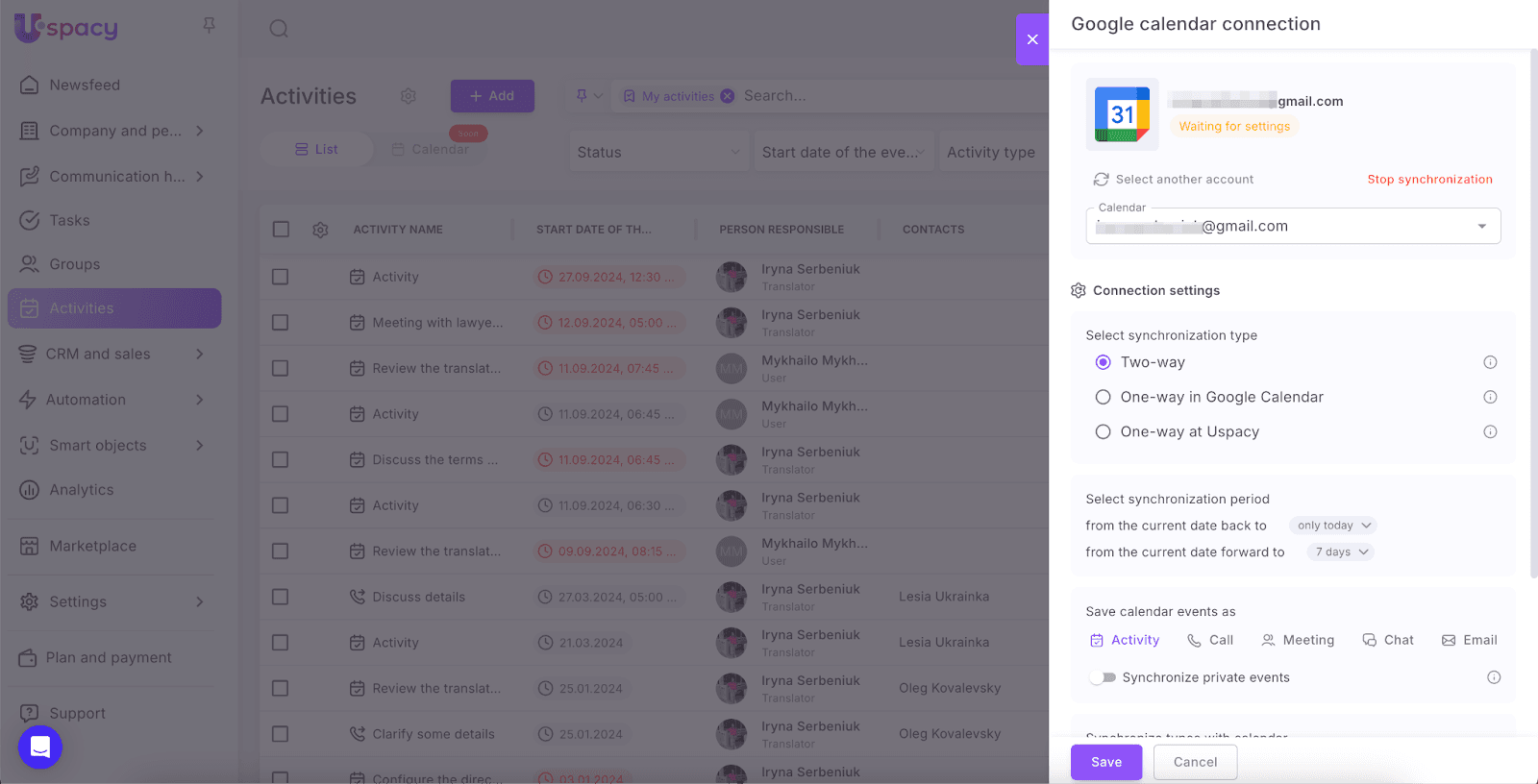Image resolution: width=1538 pixels, height=784 pixels.
Task: Click the search magnifier icon in header
Action: coord(279,29)
